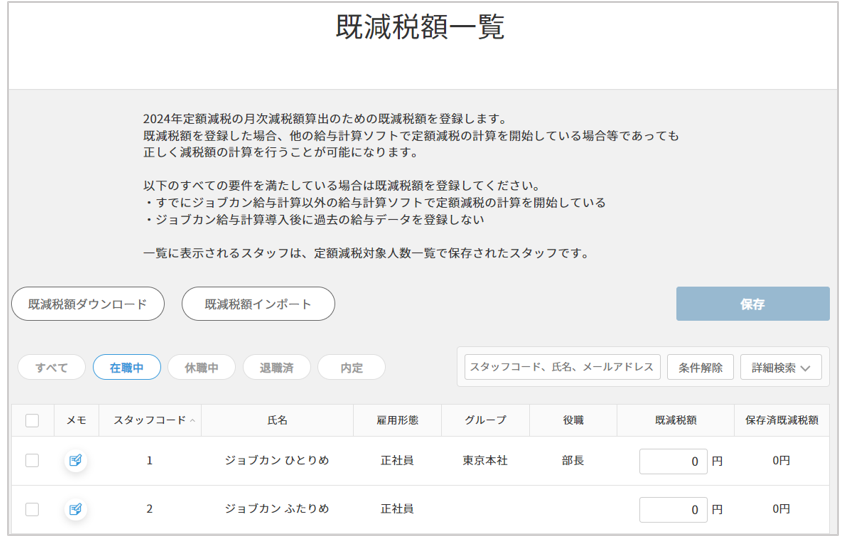Open memo icon for ジョブカン ふたりめ
Viewport: 844px width, 538px height.
(x=76, y=509)
